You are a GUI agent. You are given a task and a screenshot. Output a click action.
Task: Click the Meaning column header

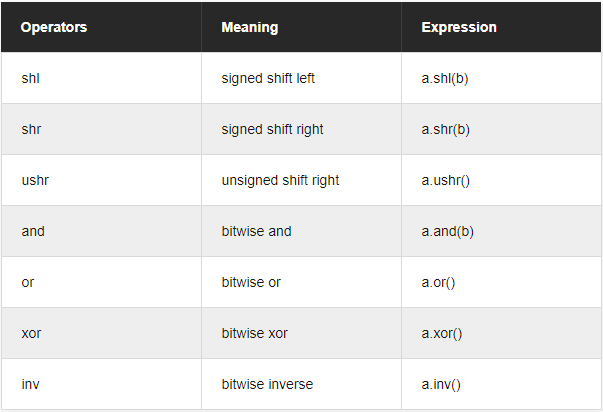250,27
